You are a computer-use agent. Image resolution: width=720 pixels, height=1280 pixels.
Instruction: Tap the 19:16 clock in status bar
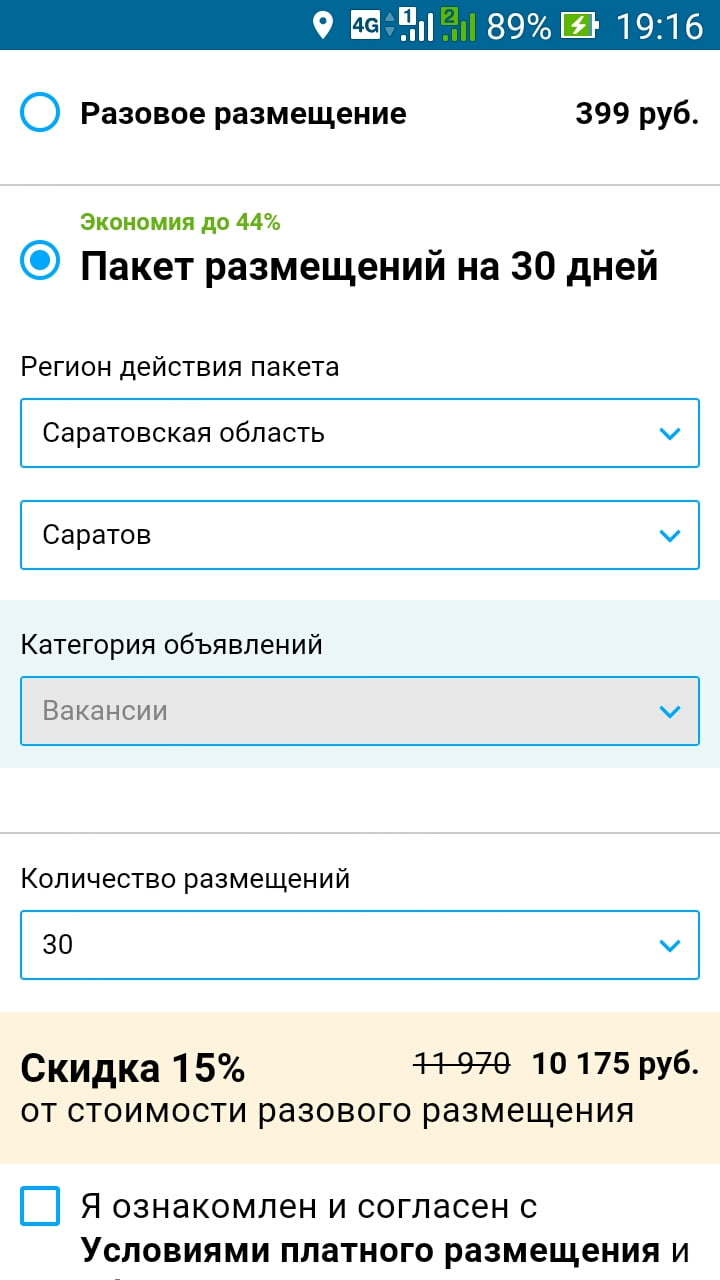pos(659,25)
